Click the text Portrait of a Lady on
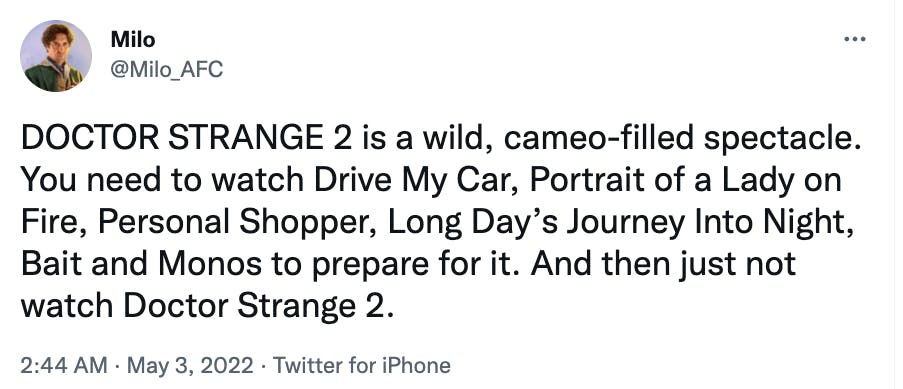903x389 pixels. coord(685,182)
